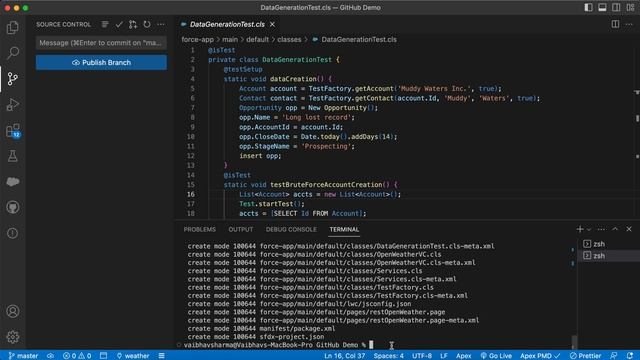
Task: Change encoding via UTF-8 status item
Action: (x=422, y=356)
